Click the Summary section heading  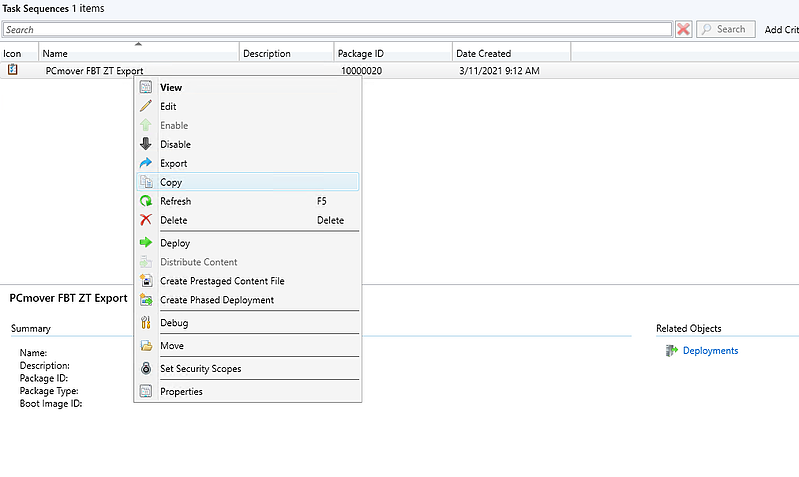click(x=31, y=328)
